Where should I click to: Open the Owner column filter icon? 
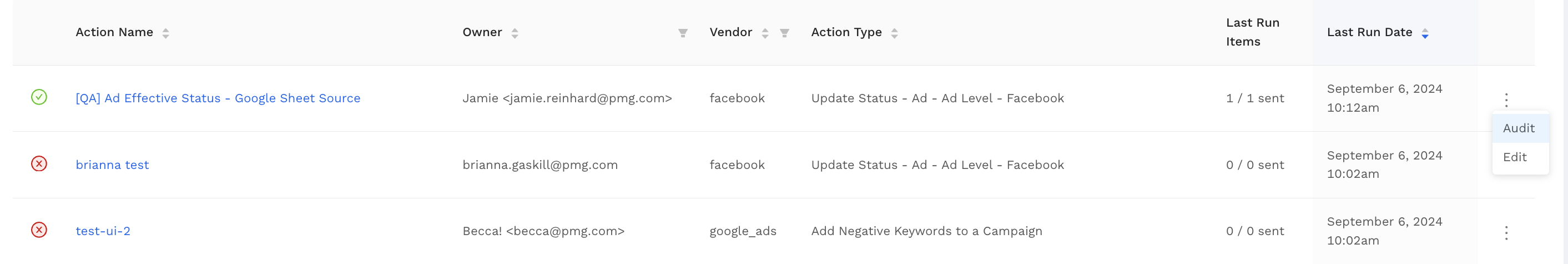(682, 33)
